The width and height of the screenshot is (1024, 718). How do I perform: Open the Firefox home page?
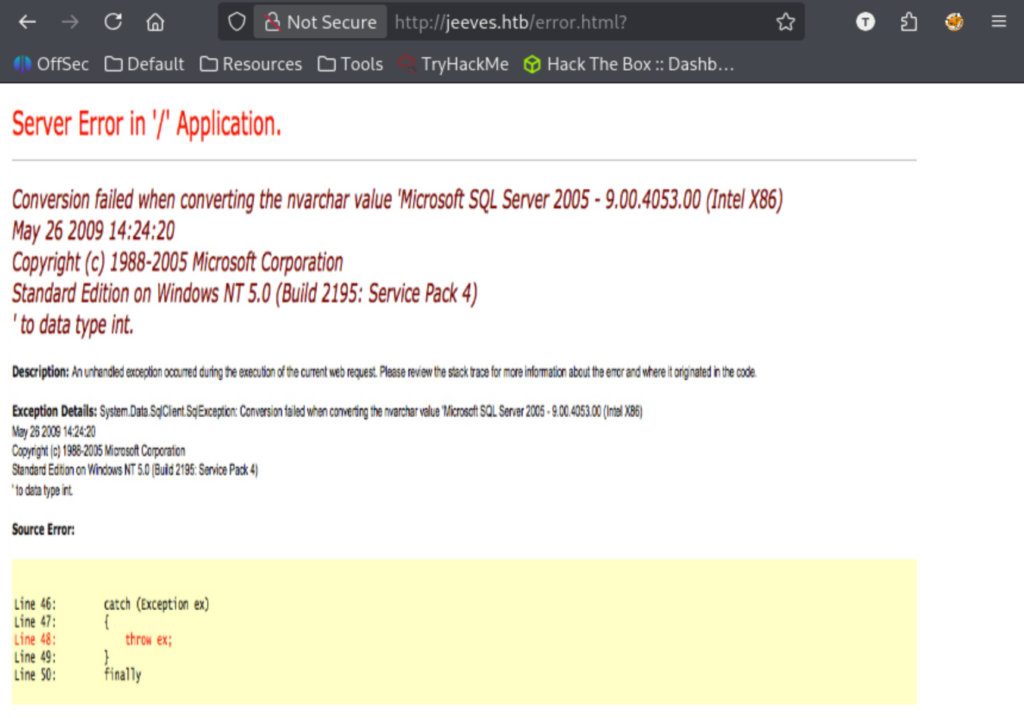155,22
